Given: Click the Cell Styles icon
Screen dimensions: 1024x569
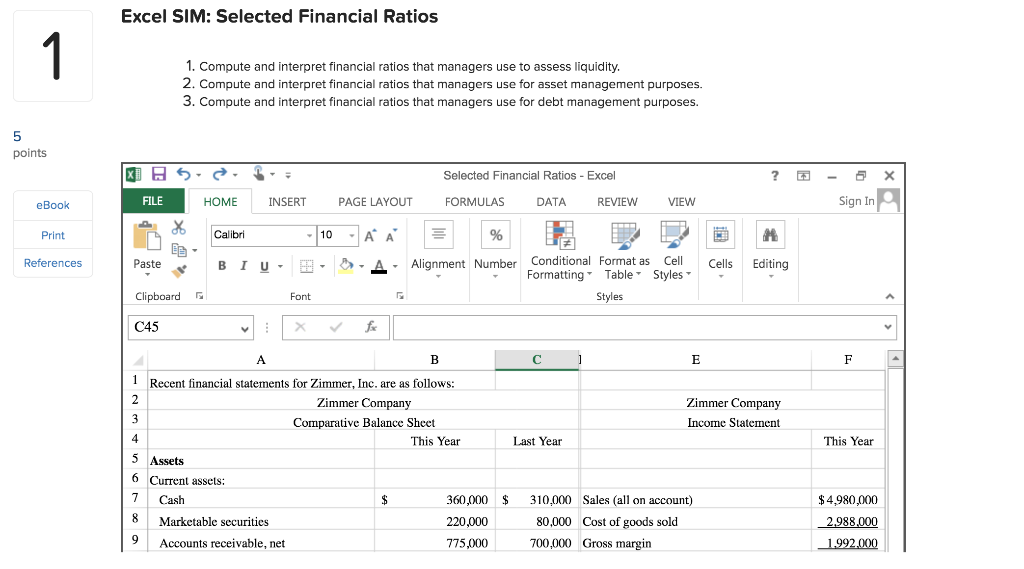Looking at the screenshot, I should coord(673,235).
